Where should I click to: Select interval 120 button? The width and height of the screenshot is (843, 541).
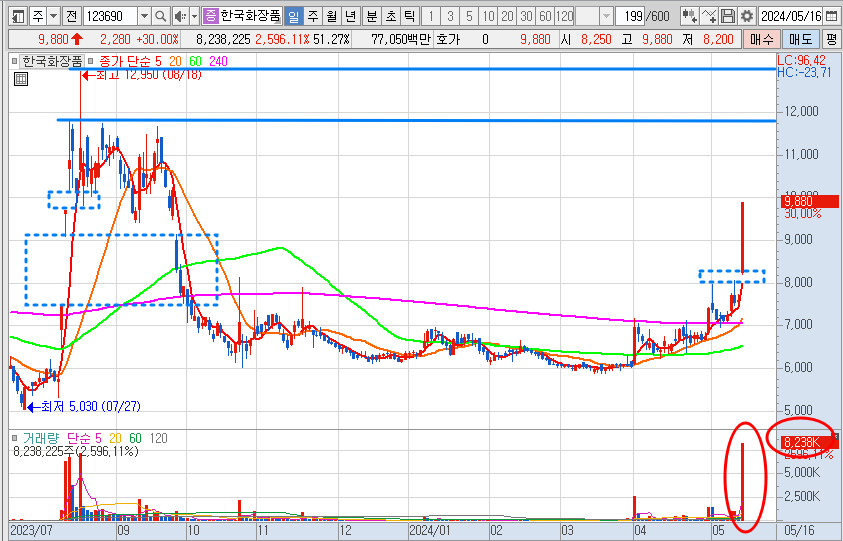(x=565, y=16)
